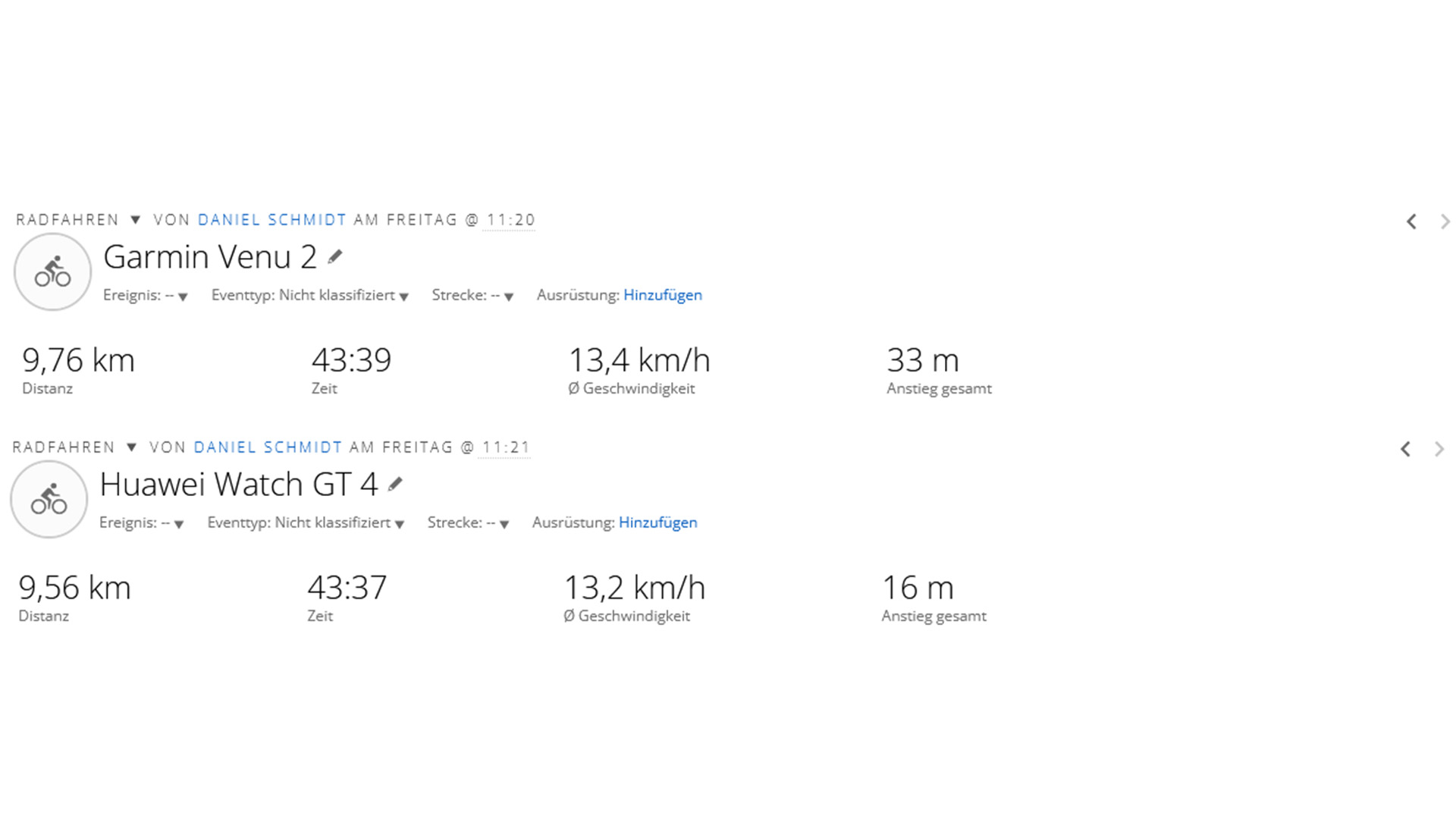Viewport: 1456px width, 819px height.
Task: Click the cycling icon beside Huawei Watch GT 4
Action: click(49, 499)
